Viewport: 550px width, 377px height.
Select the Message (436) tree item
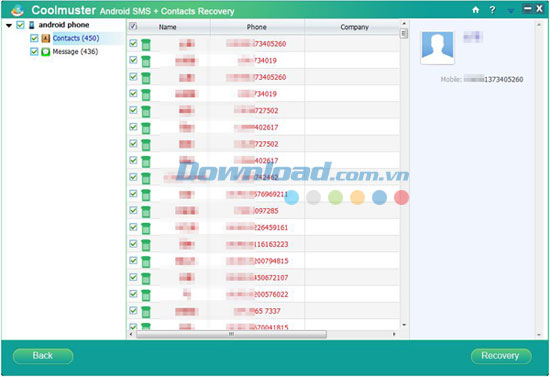[x=75, y=52]
